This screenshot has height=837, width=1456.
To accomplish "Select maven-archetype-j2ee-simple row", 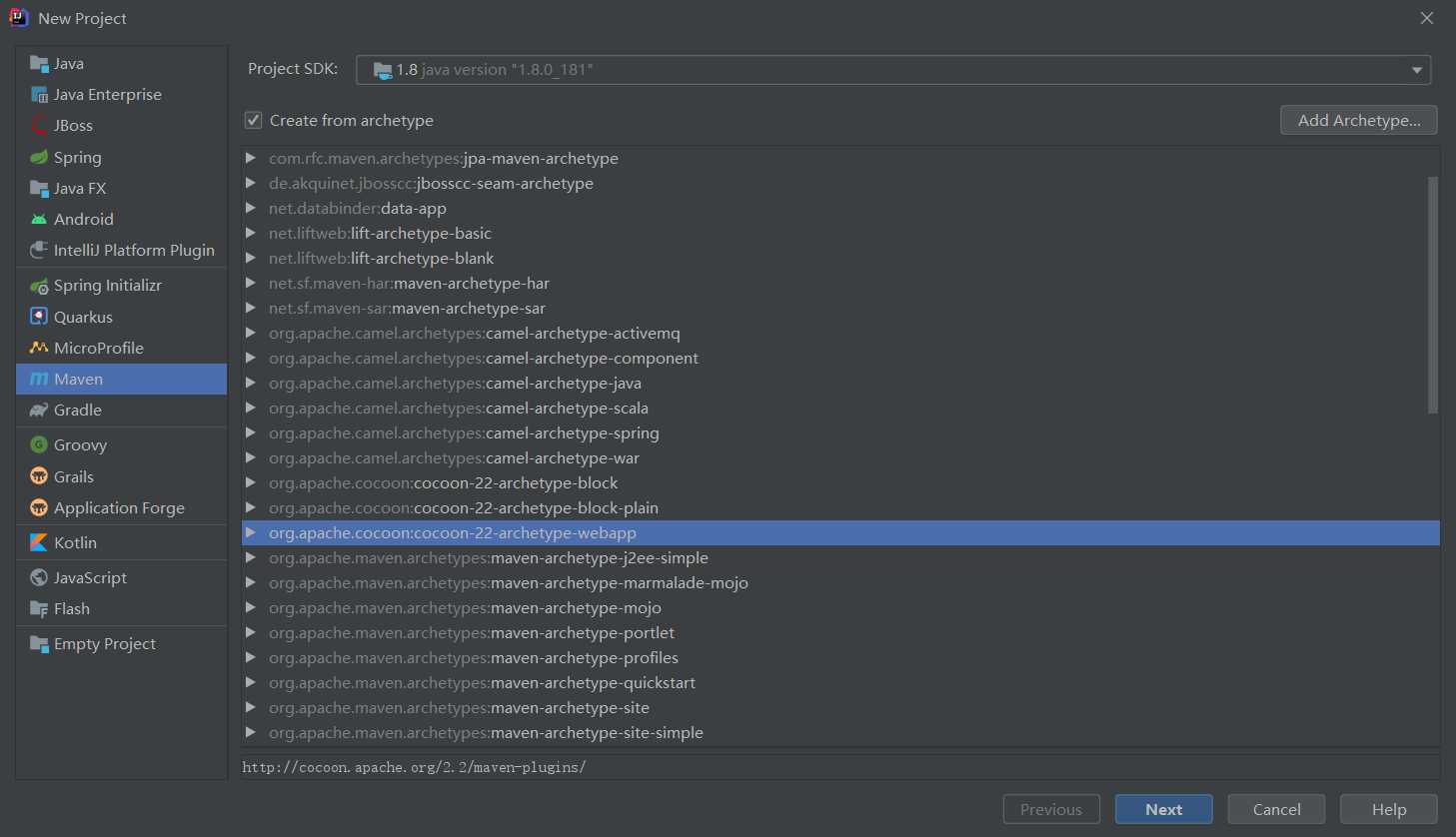I will (x=840, y=557).
